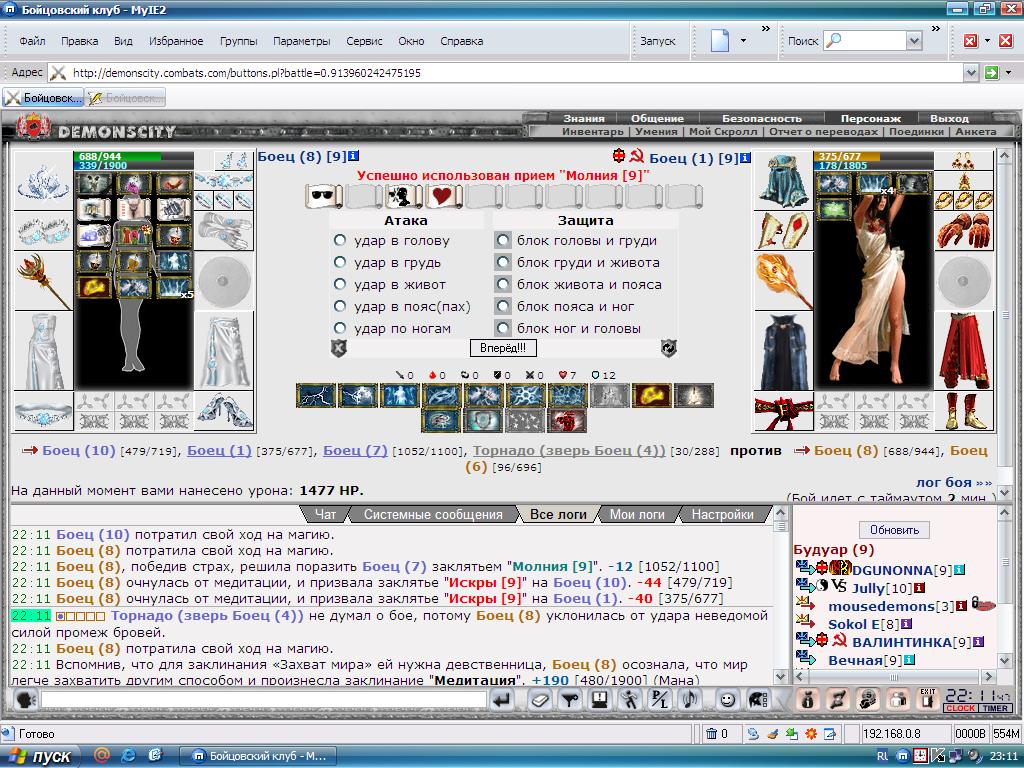The height and width of the screenshot is (768, 1024).
Task: Select attack "удар в живот"
Action: tap(340, 285)
